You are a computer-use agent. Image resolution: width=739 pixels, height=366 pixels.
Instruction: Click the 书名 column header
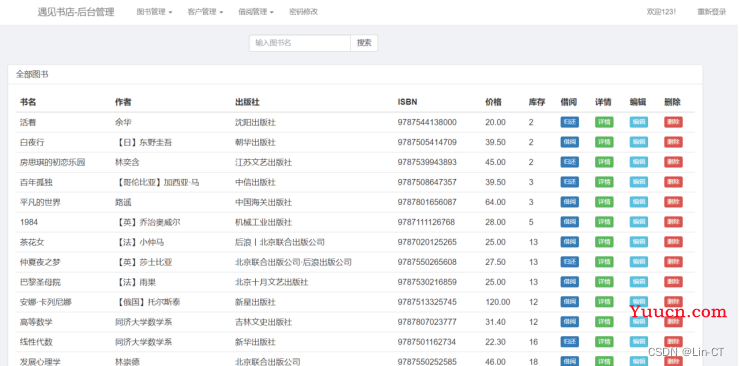[x=28, y=102]
